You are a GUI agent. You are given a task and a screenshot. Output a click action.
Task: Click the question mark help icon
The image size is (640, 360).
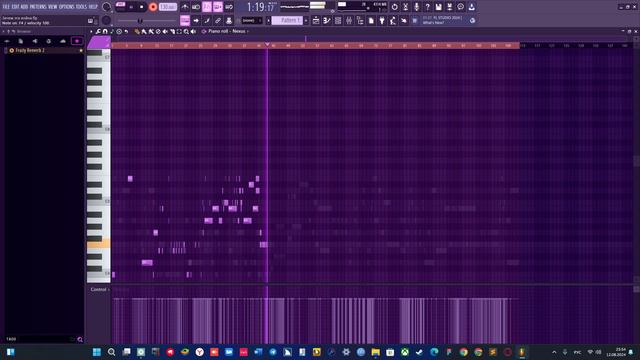click(427, 7)
